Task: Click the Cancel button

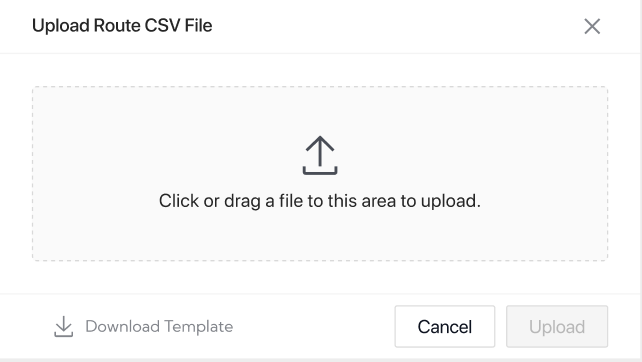Action: tap(445, 326)
